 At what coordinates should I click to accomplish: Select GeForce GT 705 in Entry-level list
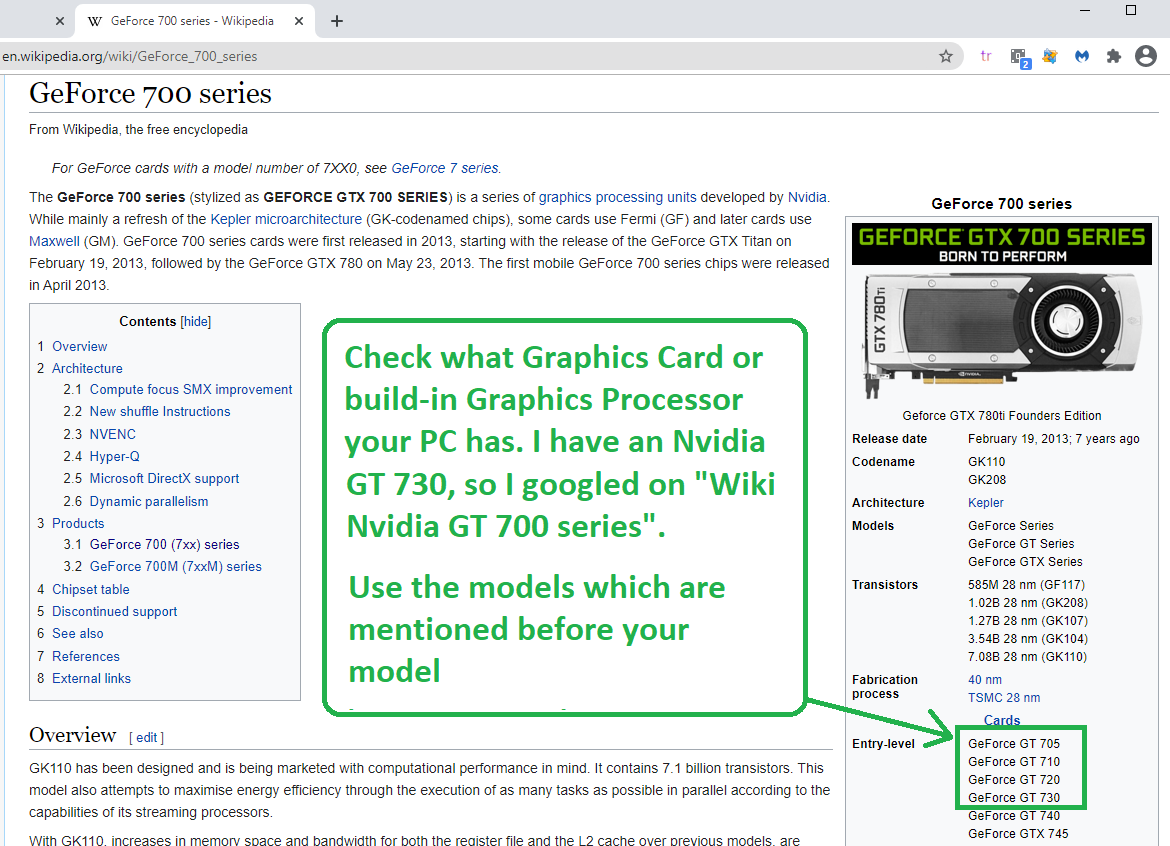pyautogui.click(x=1013, y=744)
